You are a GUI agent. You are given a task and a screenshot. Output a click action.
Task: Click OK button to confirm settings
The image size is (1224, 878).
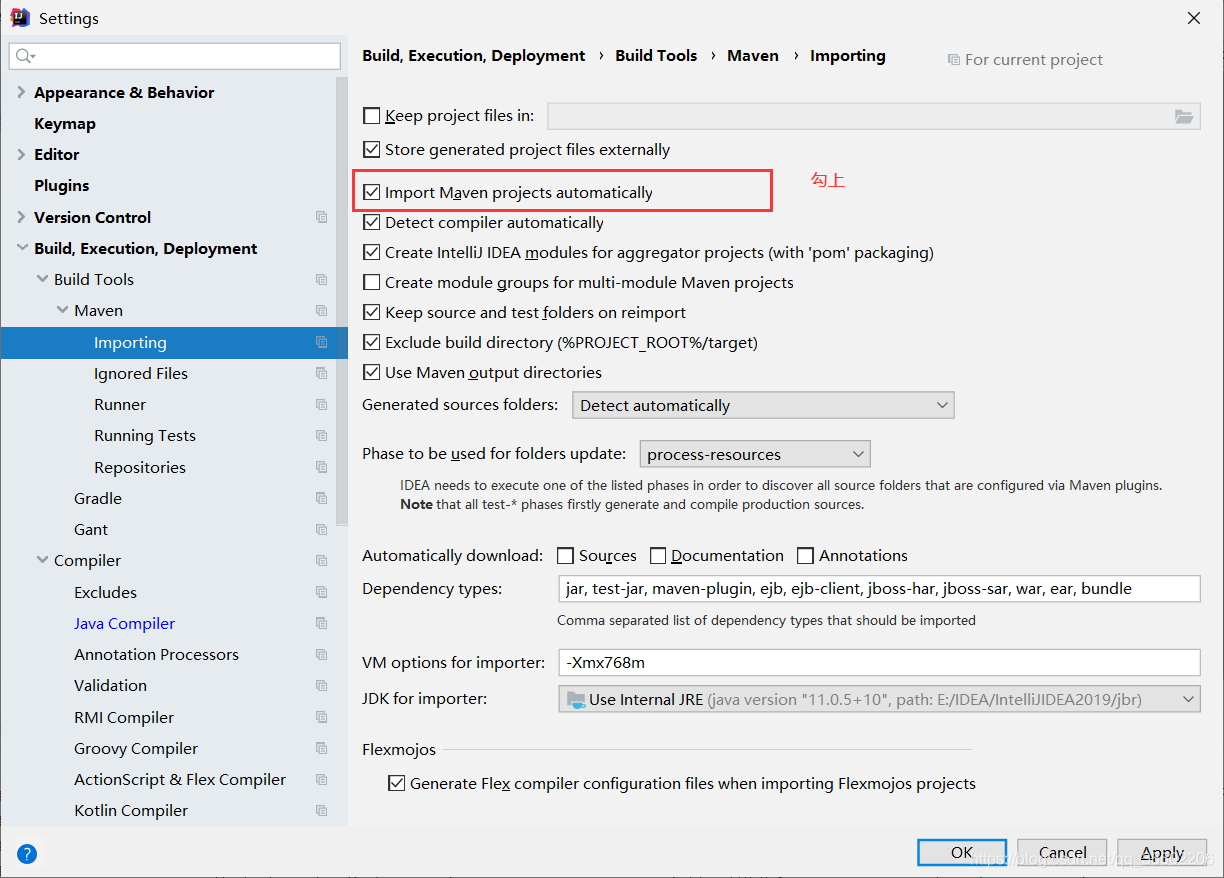point(962,852)
